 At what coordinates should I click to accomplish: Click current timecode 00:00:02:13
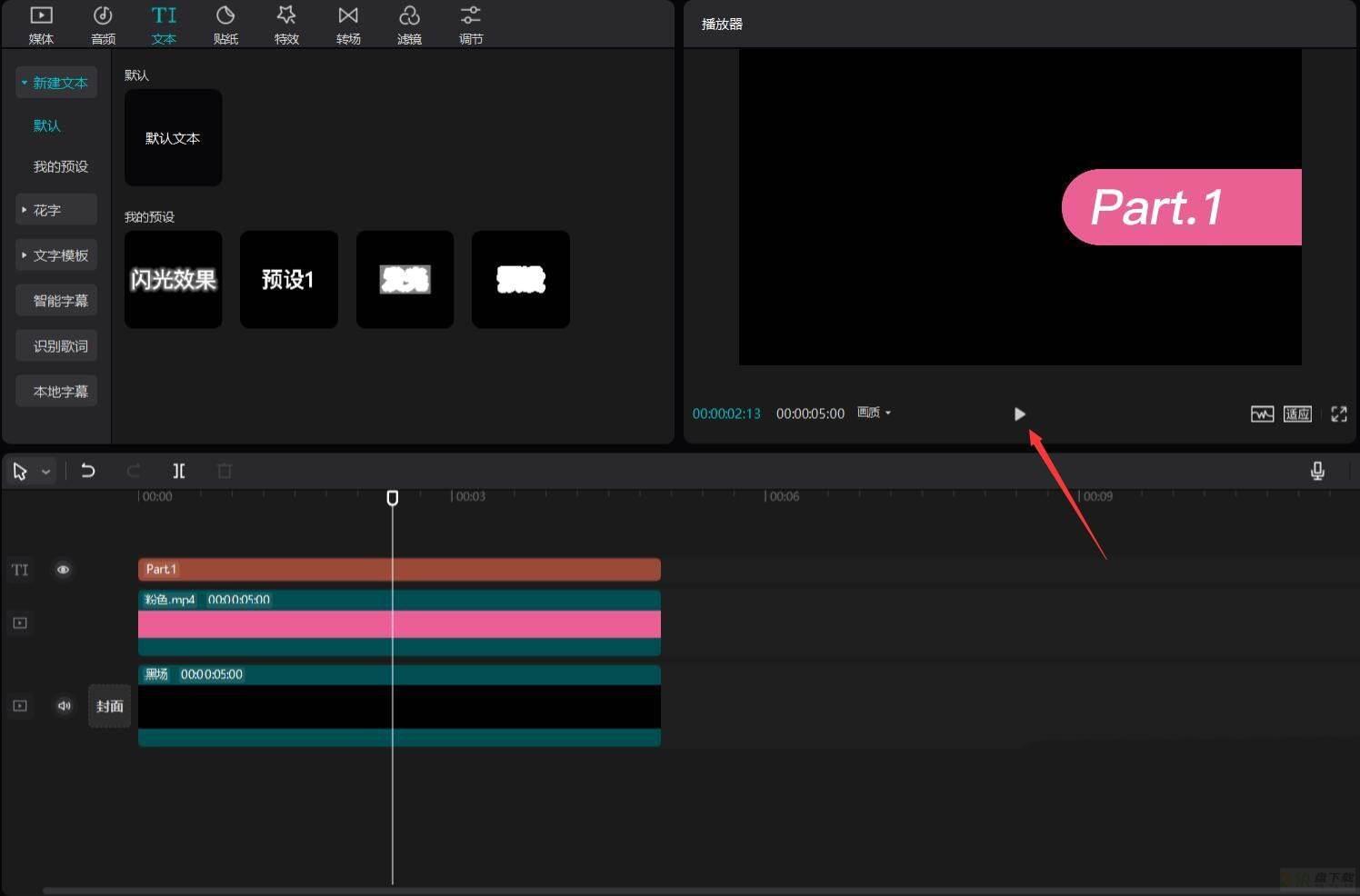(x=726, y=413)
